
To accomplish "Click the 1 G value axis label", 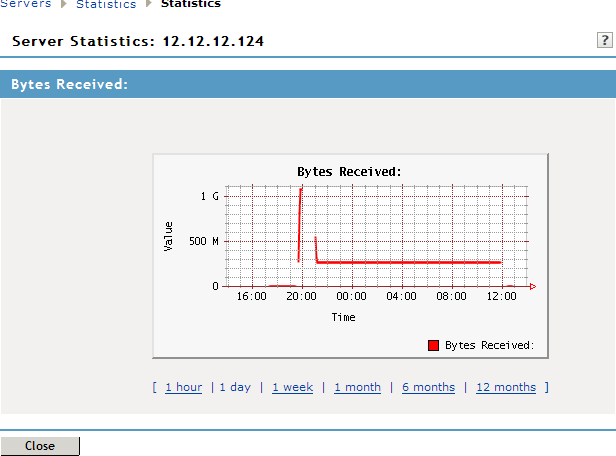I will tap(209, 196).
